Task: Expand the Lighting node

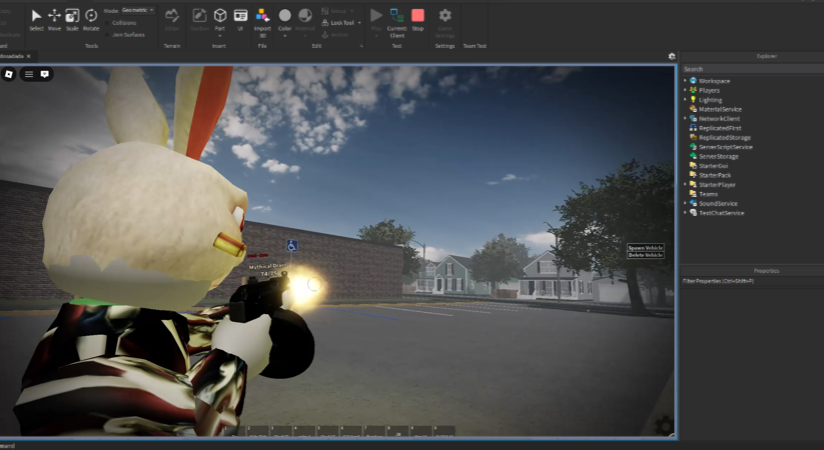Action: pyautogui.click(x=685, y=100)
